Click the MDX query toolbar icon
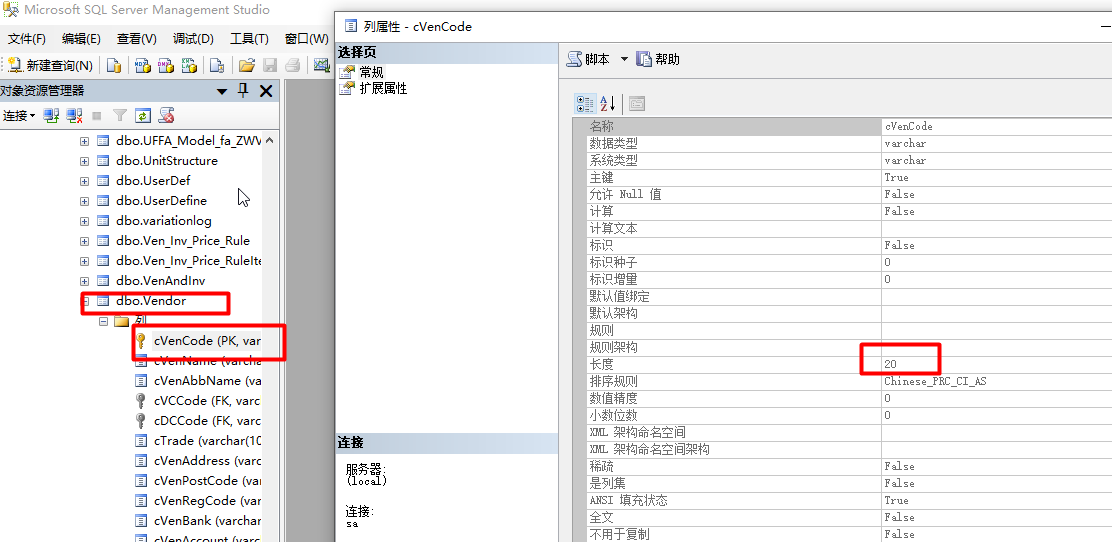 coord(143,65)
